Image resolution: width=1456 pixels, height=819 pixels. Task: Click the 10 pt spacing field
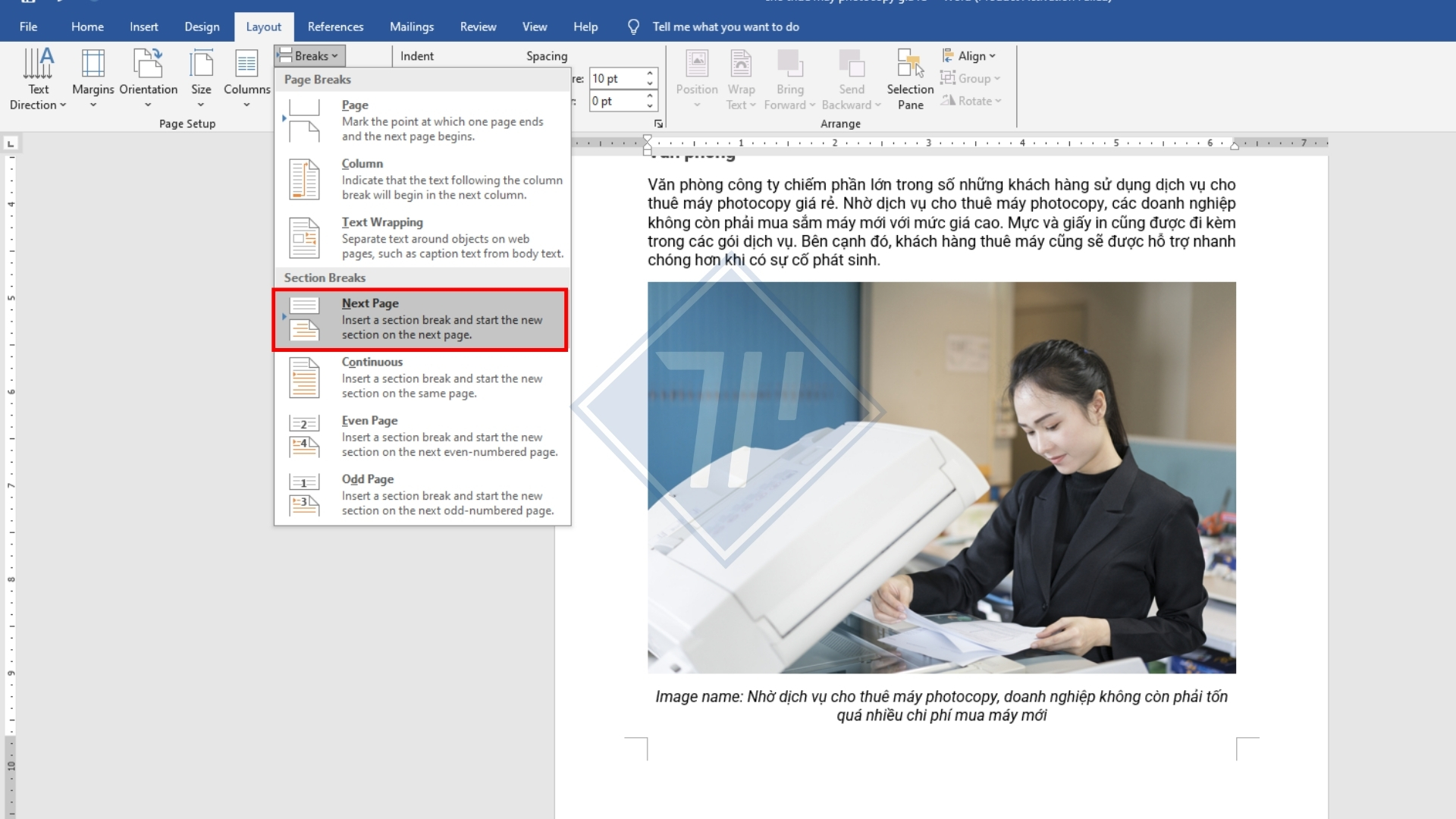(617, 78)
